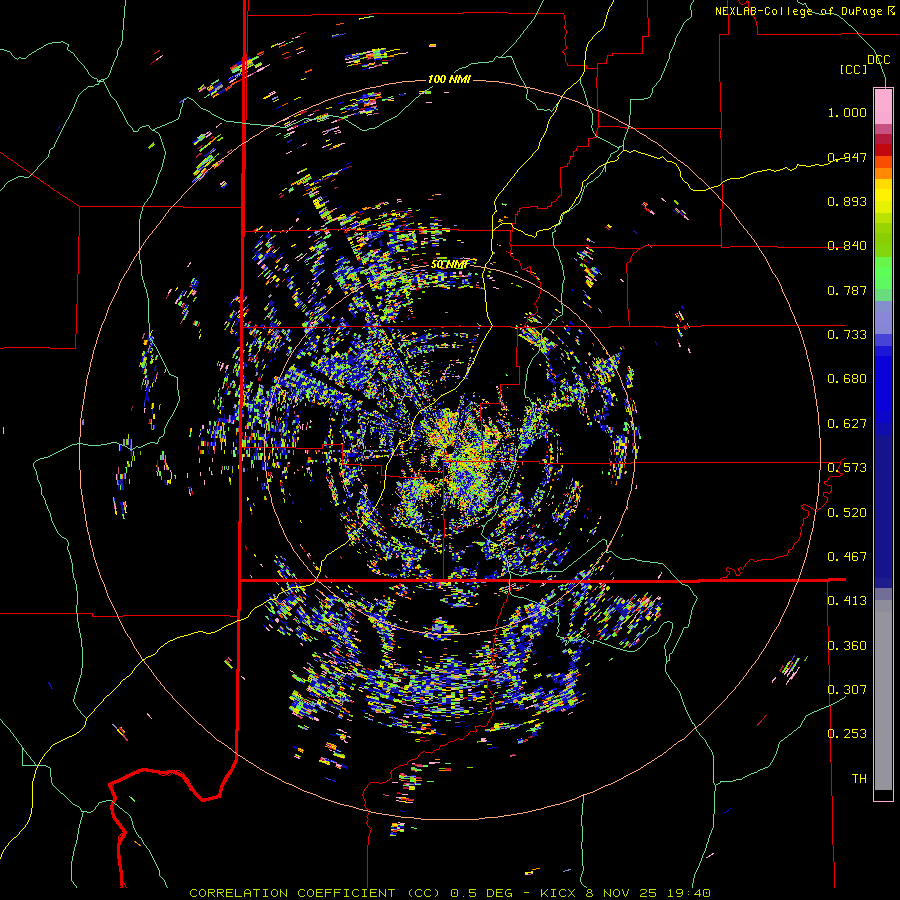Image resolution: width=900 pixels, height=900 pixels.
Task: Pick the yellow segment of the color bar
Action: (883, 196)
